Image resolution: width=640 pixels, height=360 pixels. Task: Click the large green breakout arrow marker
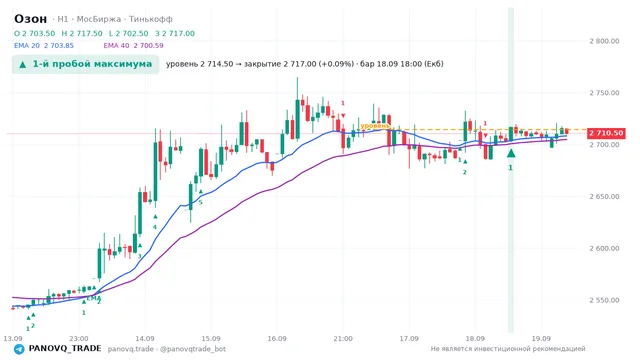click(511, 153)
